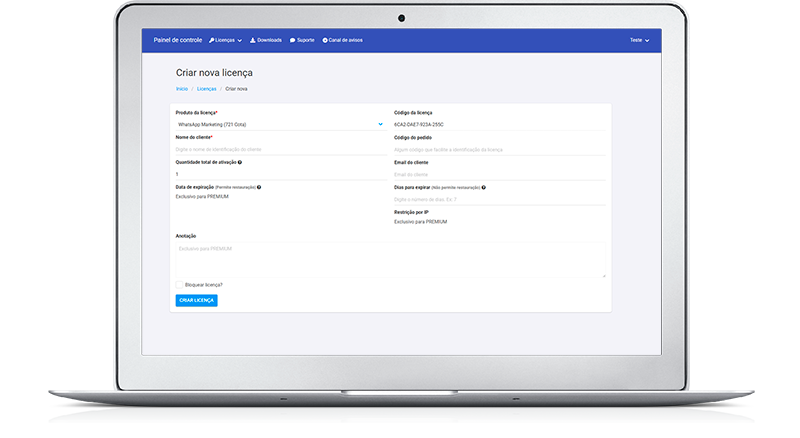Image resolution: width=800 pixels, height=438 pixels.
Task: Follow the Licenças breadcrumb link
Action: 206,89
